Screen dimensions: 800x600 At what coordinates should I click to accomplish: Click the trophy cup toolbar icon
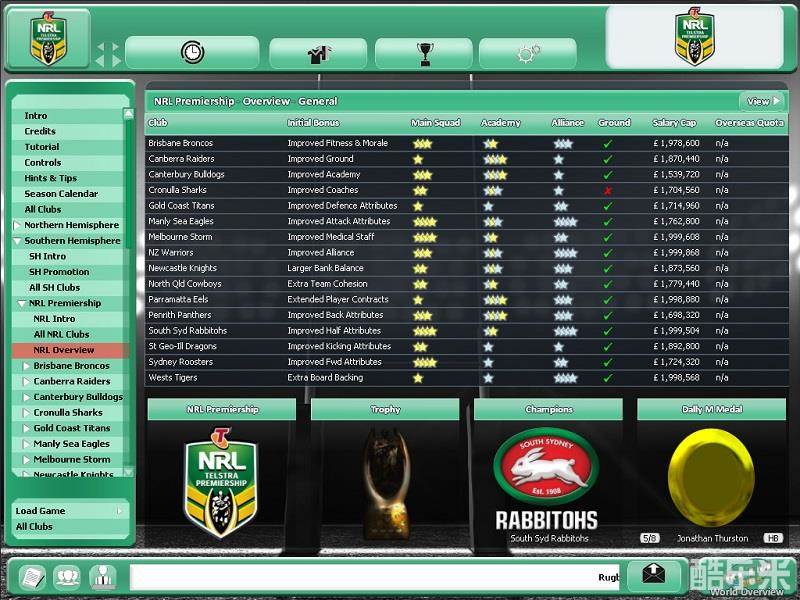point(424,53)
